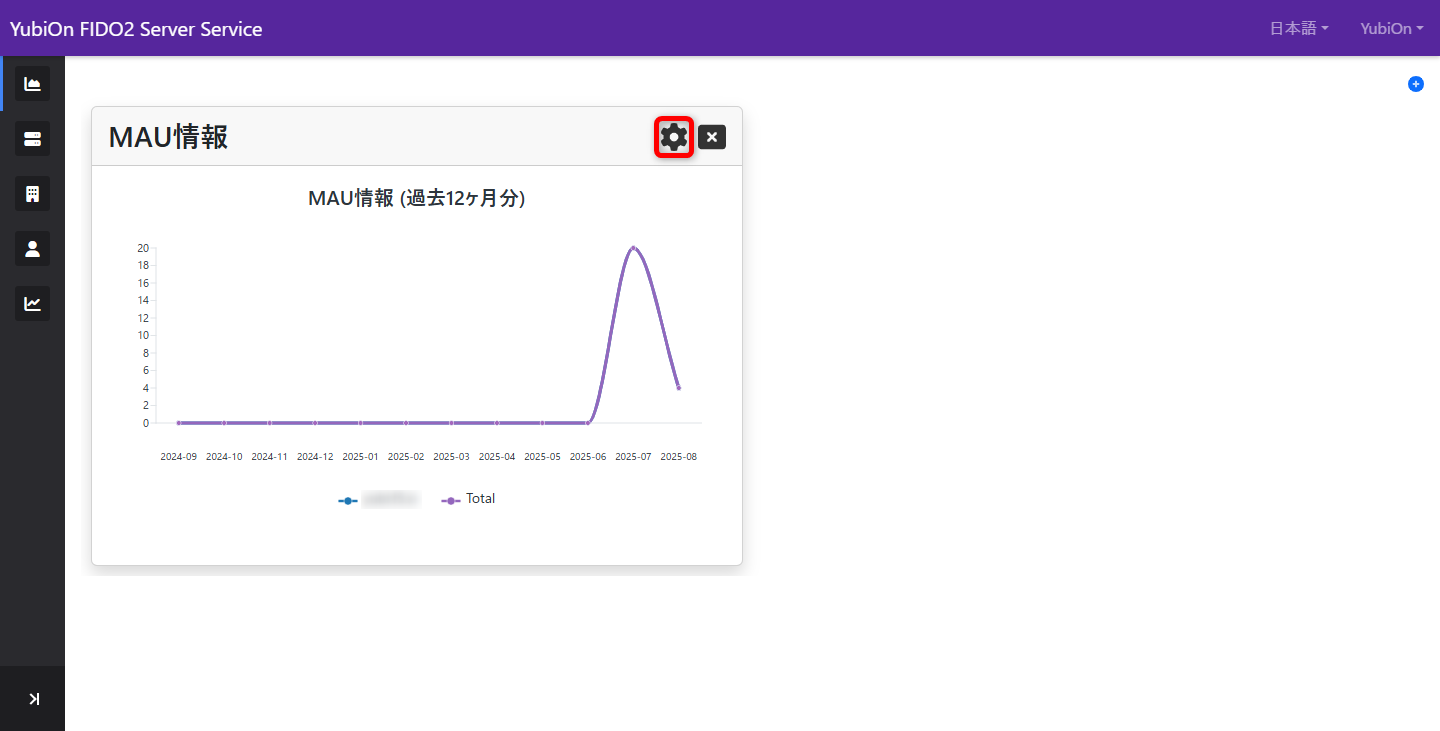The image size is (1440, 731).
Task: Open the dashboard area-chart sidebar icon
Action: (x=32, y=84)
